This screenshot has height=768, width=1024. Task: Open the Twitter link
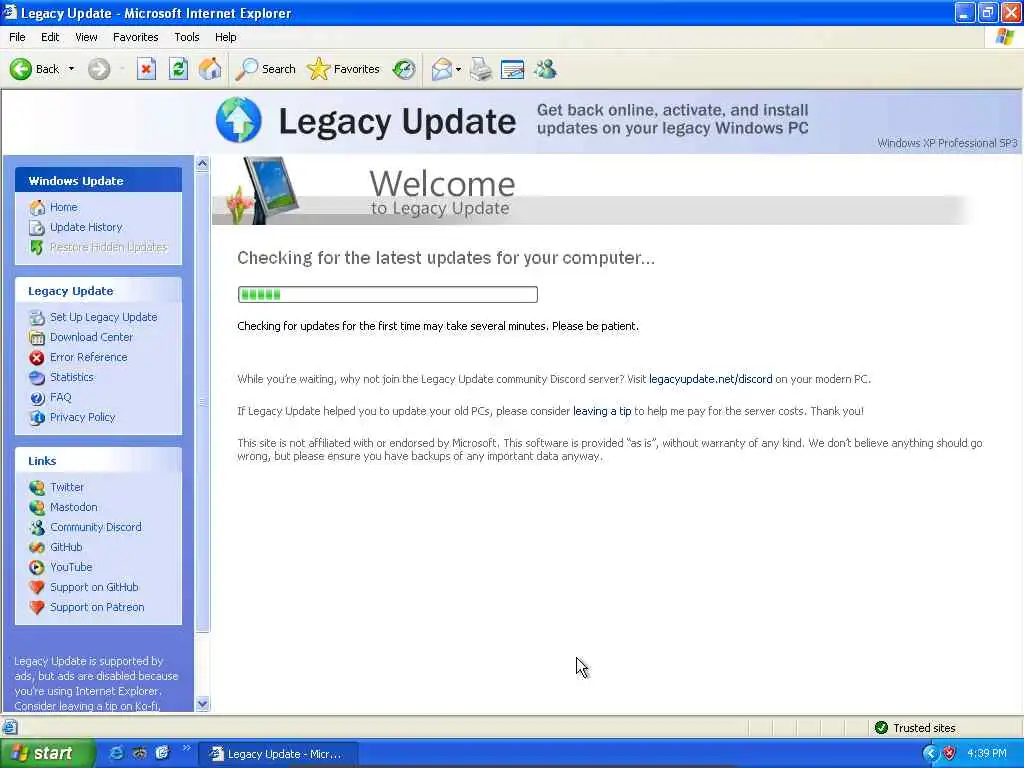pyautogui.click(x=67, y=487)
